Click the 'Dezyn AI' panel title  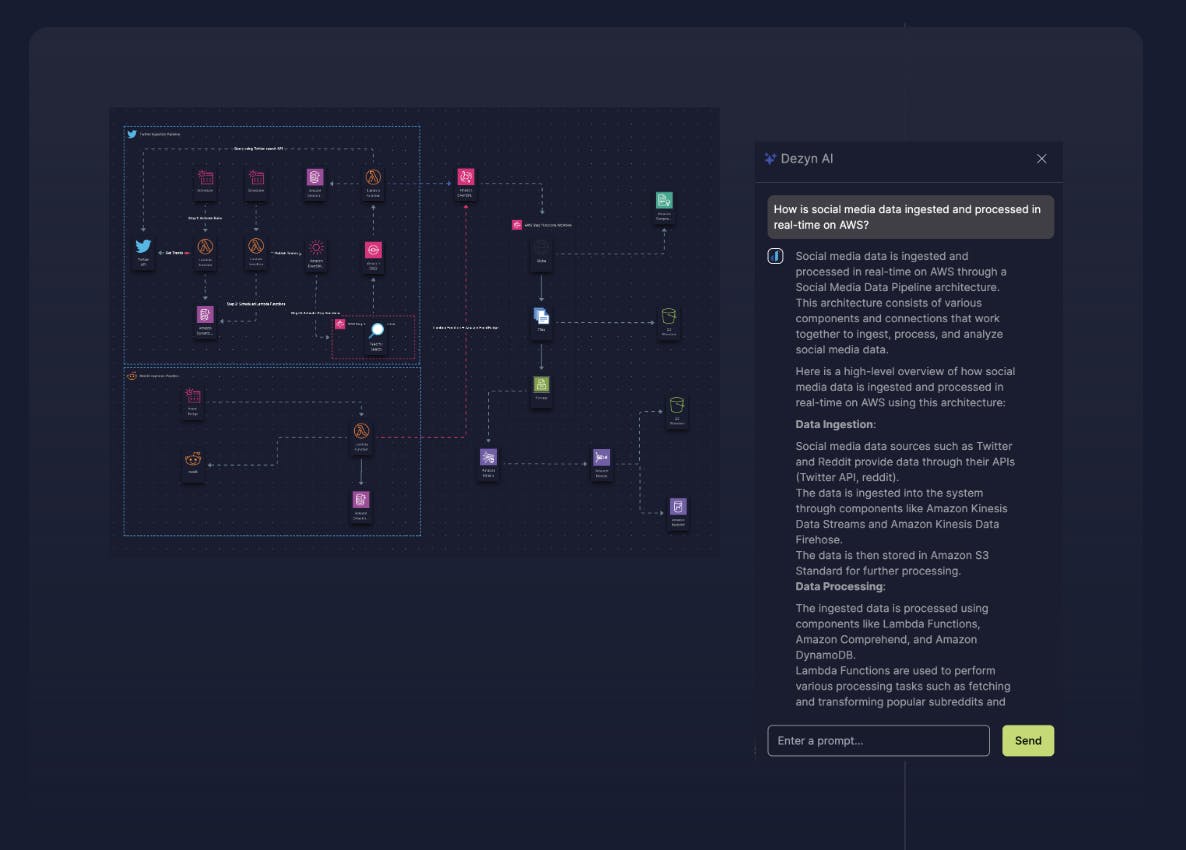[806, 159]
